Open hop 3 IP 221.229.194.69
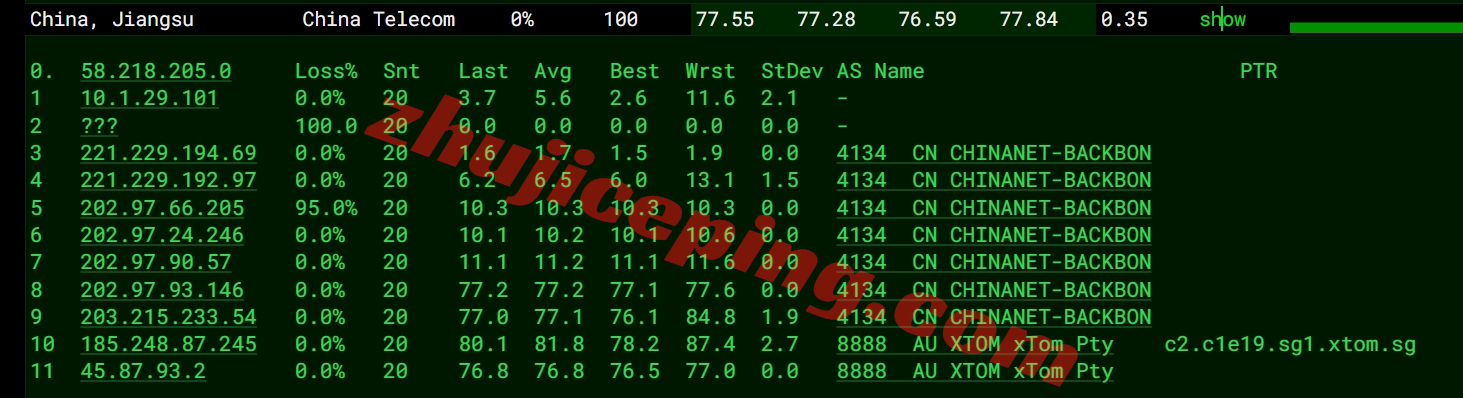1463x398 pixels. coord(168,153)
